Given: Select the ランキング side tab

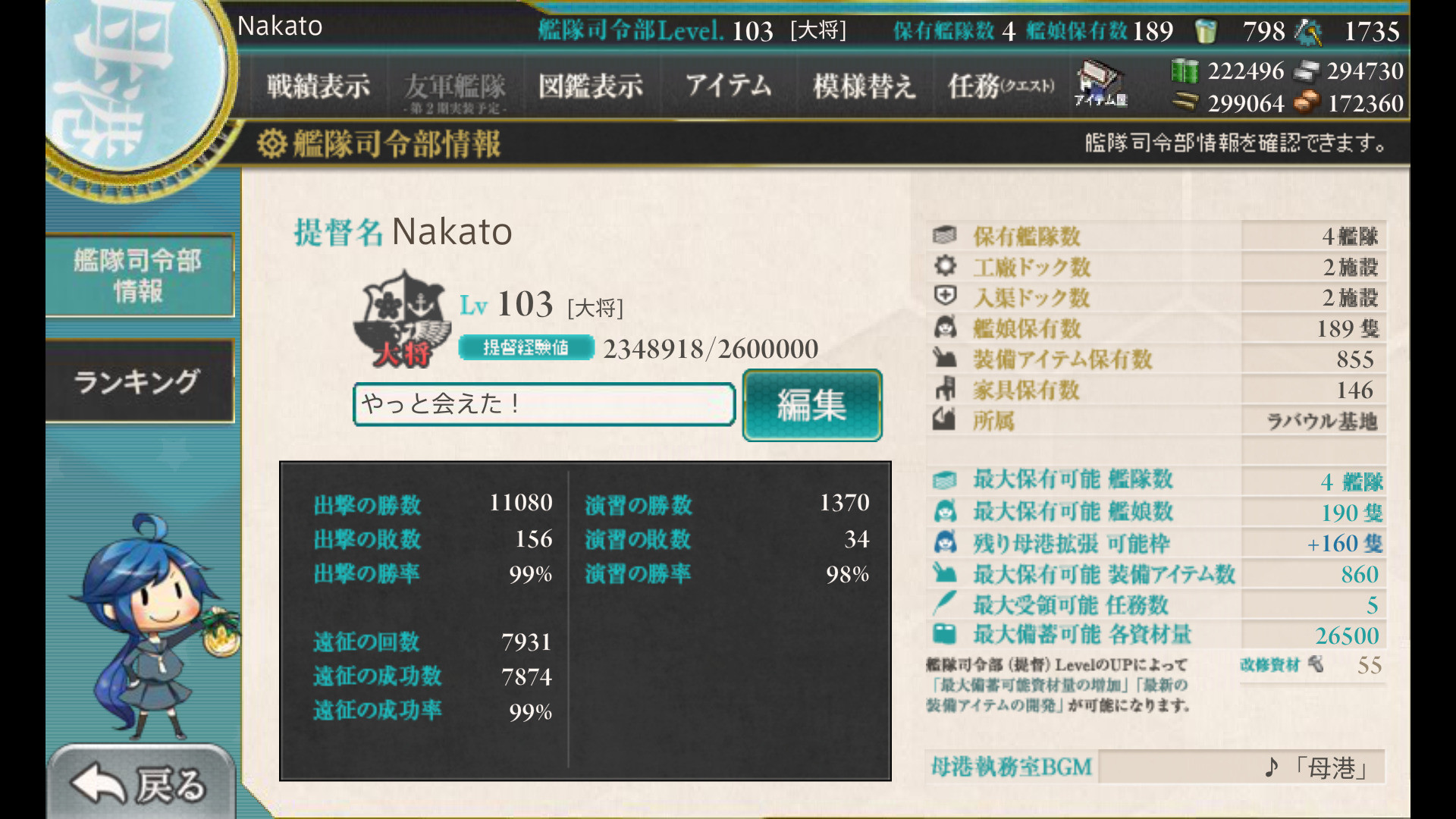Looking at the screenshot, I should click(140, 381).
